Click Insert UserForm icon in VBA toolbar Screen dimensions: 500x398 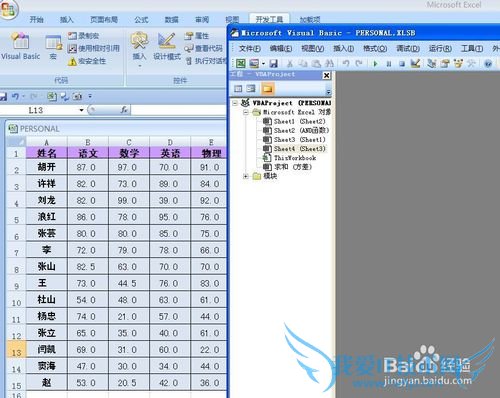pyautogui.click(x=254, y=63)
